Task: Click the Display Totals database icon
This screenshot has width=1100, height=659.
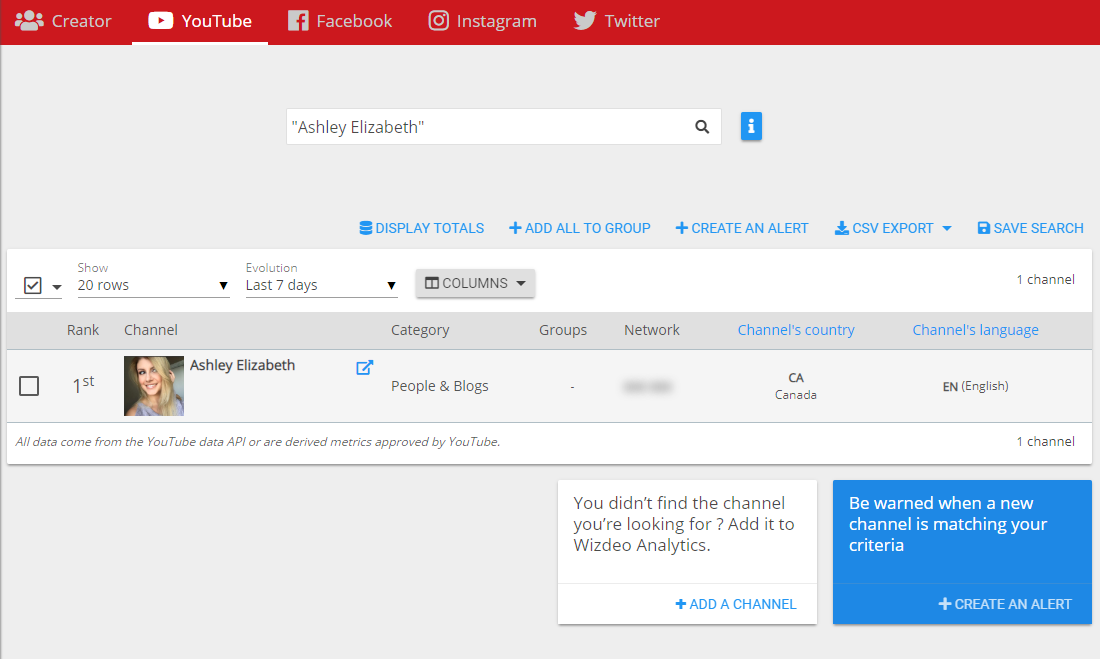Action: [365, 228]
